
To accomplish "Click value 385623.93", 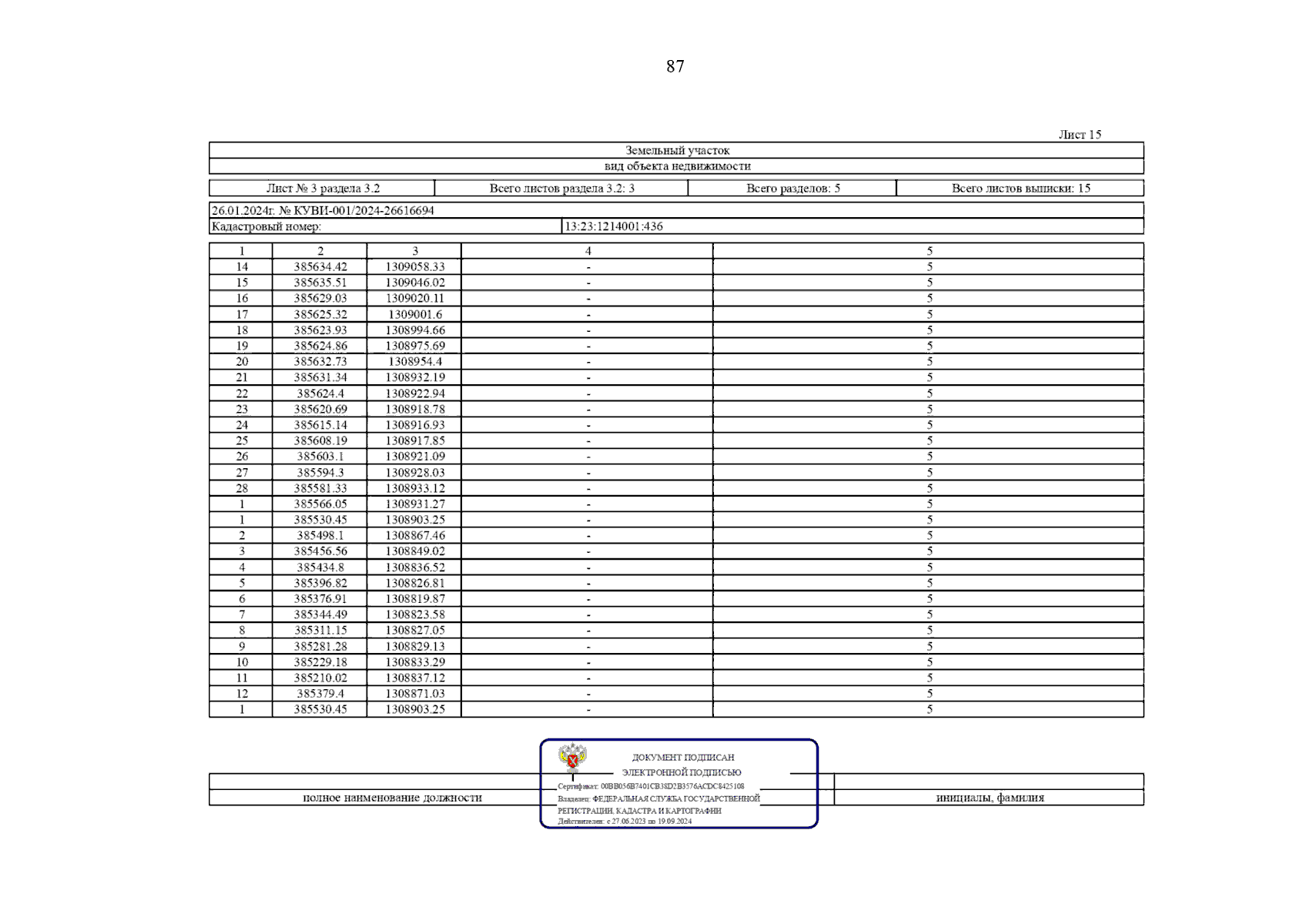I will [320, 330].
